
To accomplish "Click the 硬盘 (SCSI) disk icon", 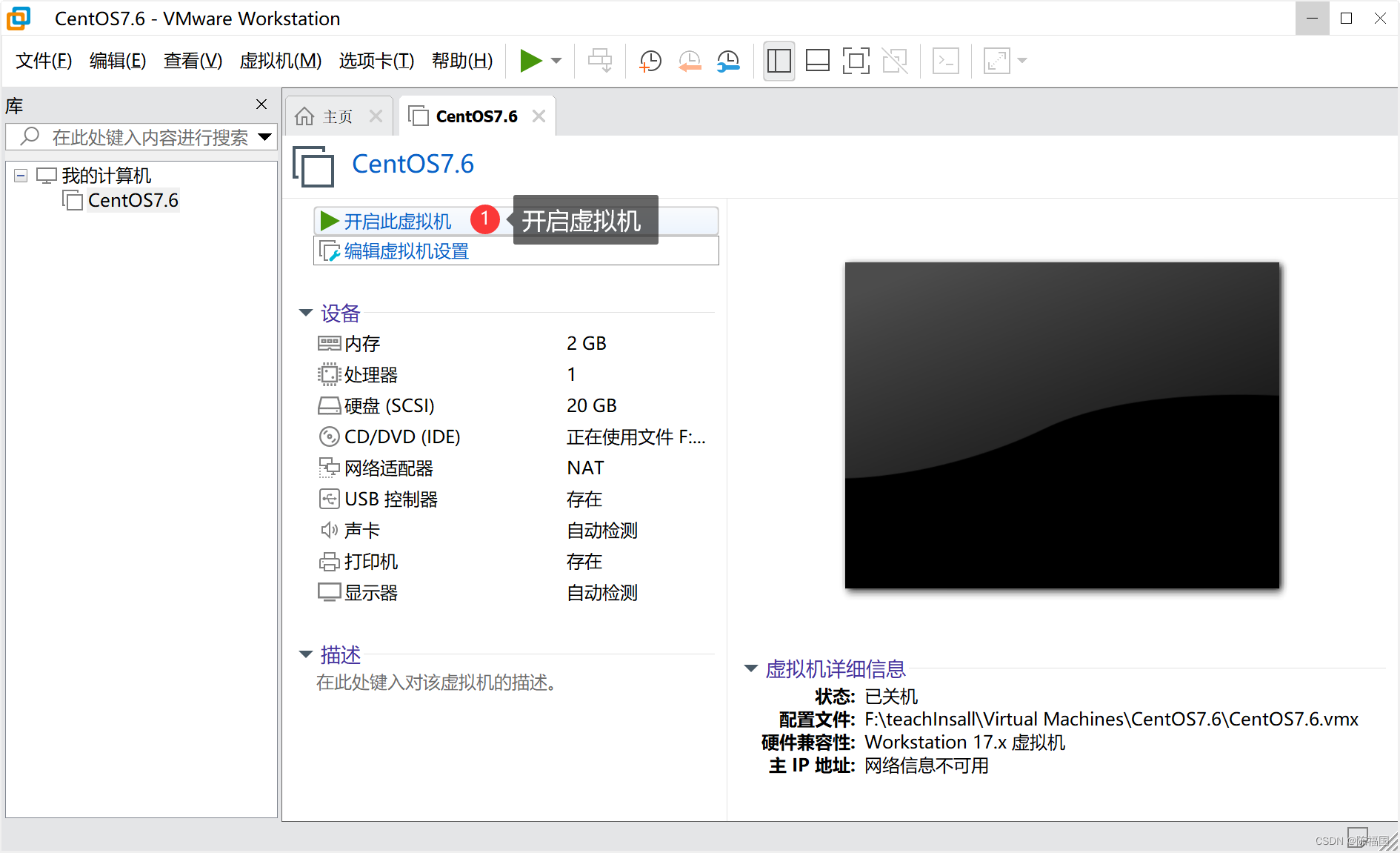I will 329,405.
